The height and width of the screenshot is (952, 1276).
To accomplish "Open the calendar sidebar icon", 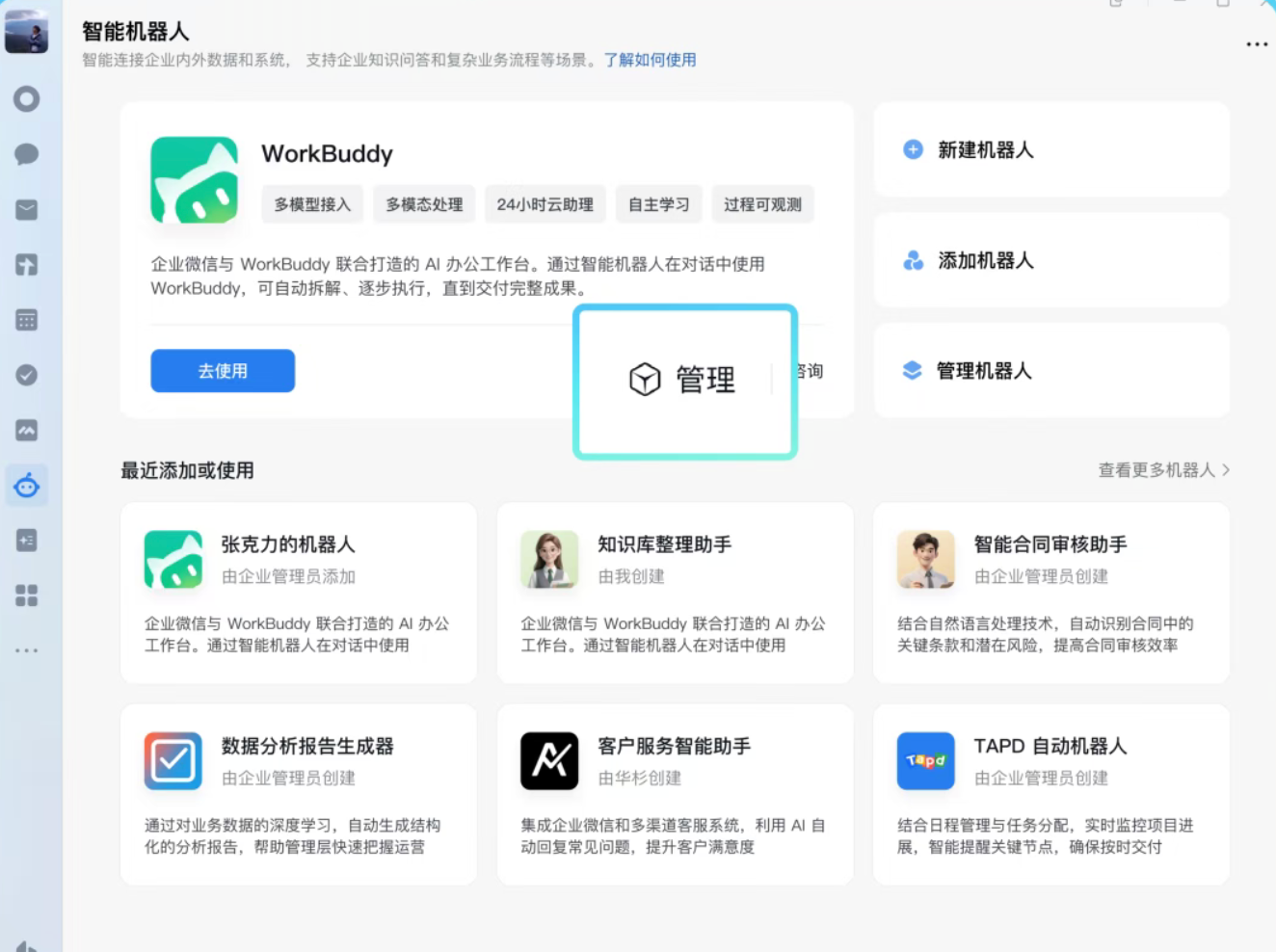I will click(x=27, y=320).
